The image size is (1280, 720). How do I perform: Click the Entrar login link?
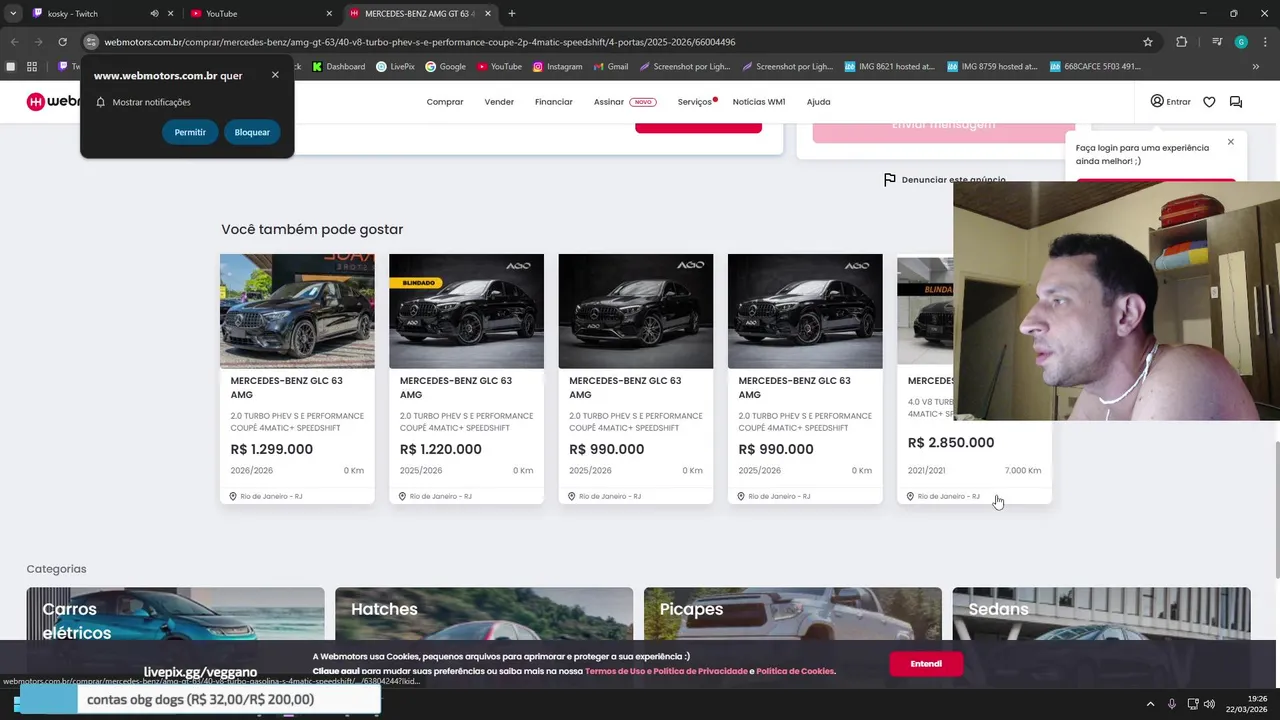[x=1170, y=101]
